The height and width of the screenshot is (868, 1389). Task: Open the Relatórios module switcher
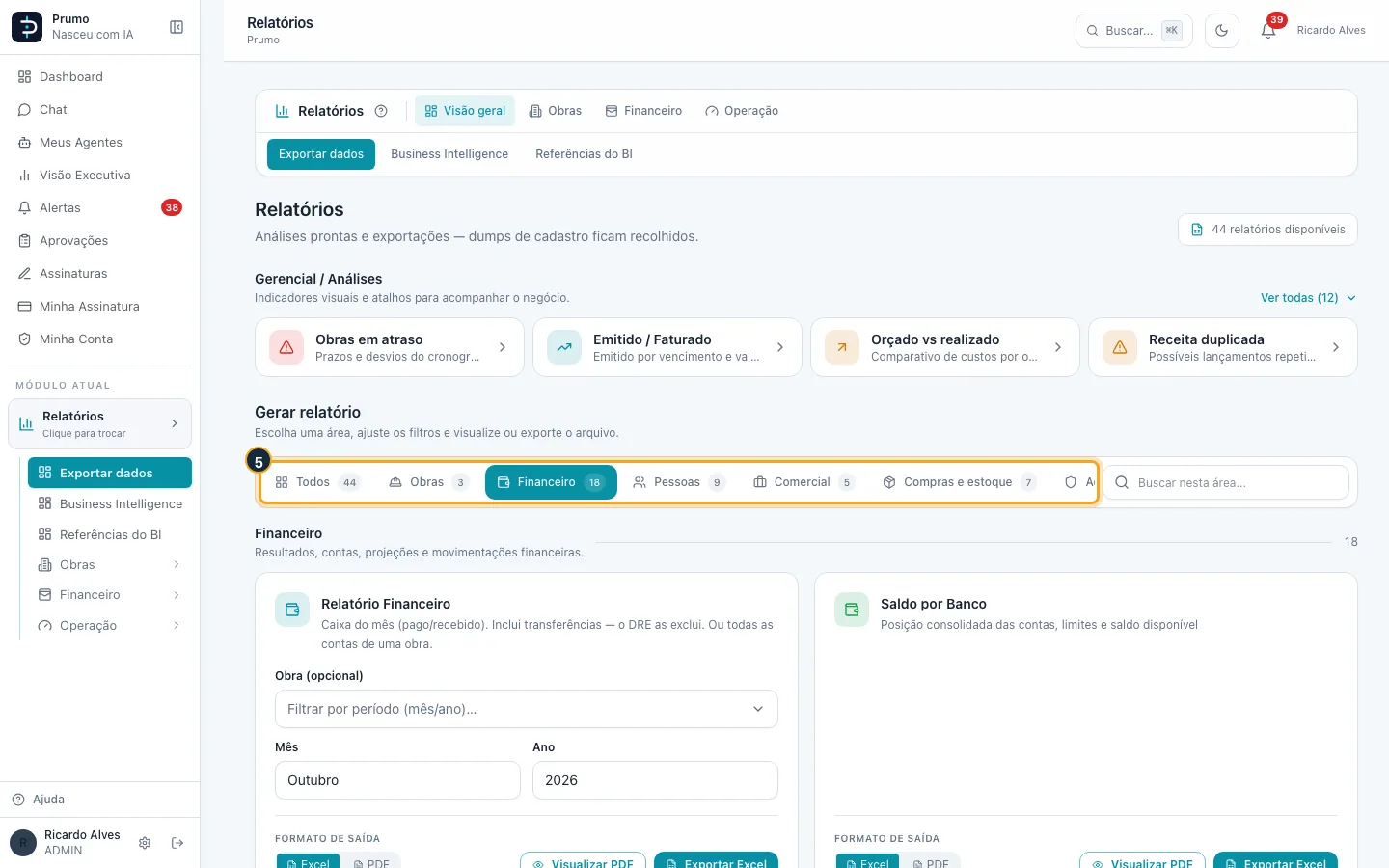click(100, 424)
